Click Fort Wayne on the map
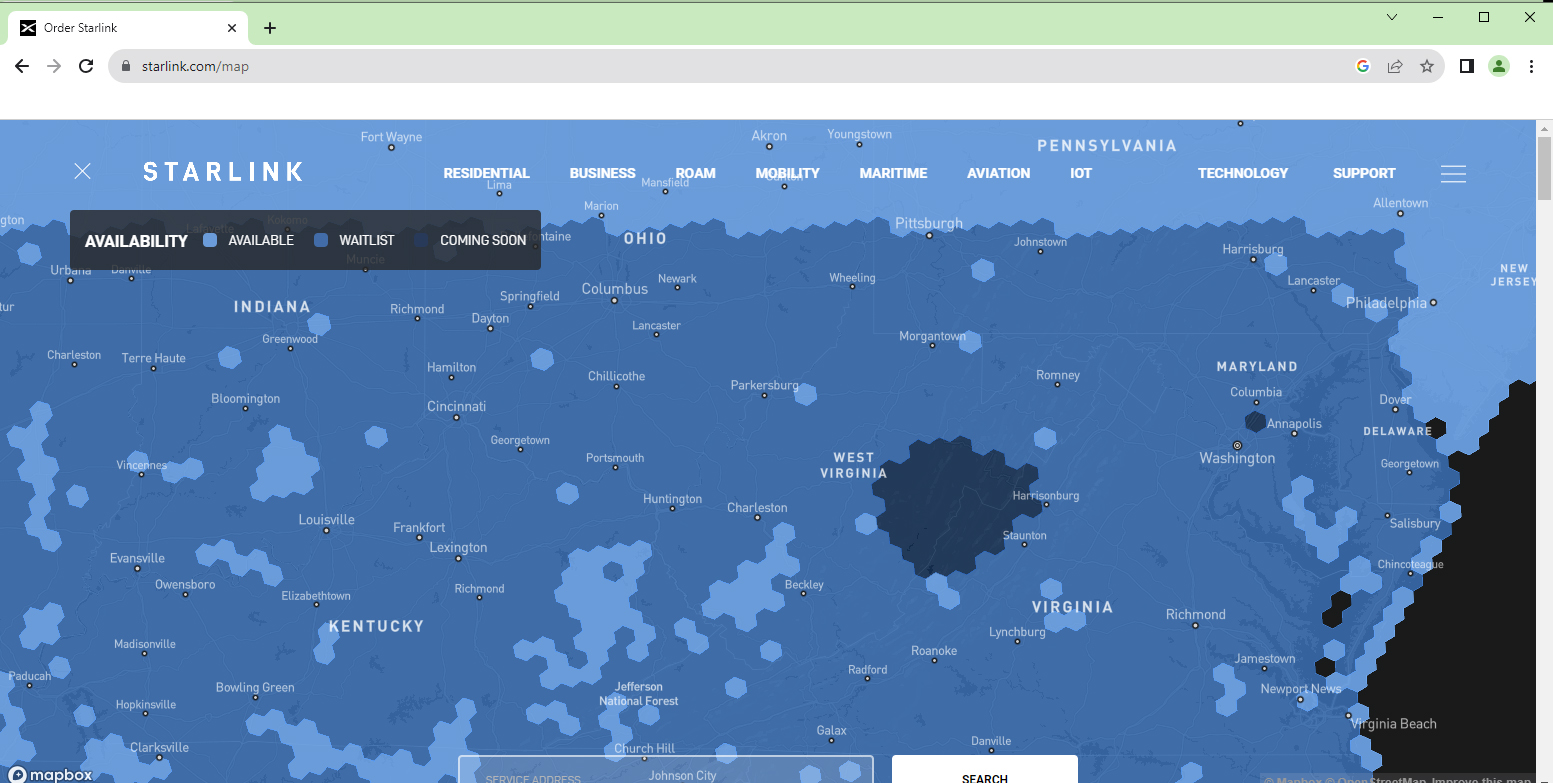 pyautogui.click(x=391, y=137)
